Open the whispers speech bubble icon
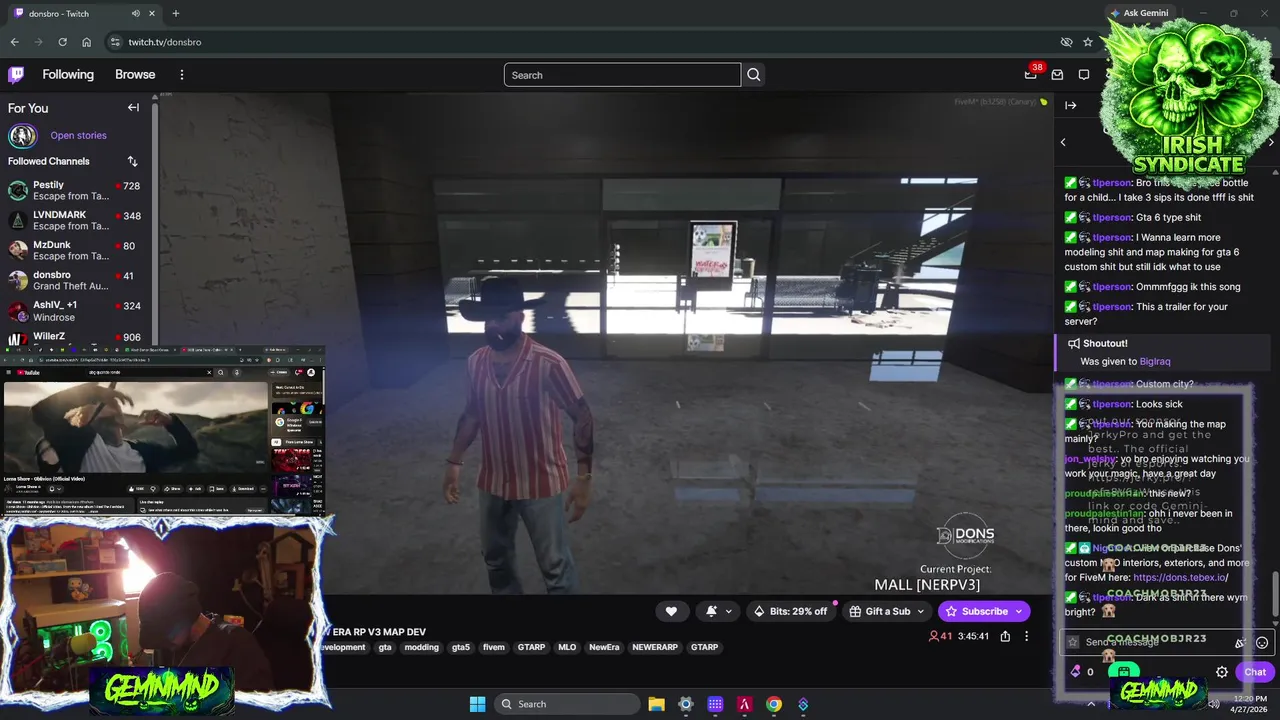 [x=1084, y=75]
